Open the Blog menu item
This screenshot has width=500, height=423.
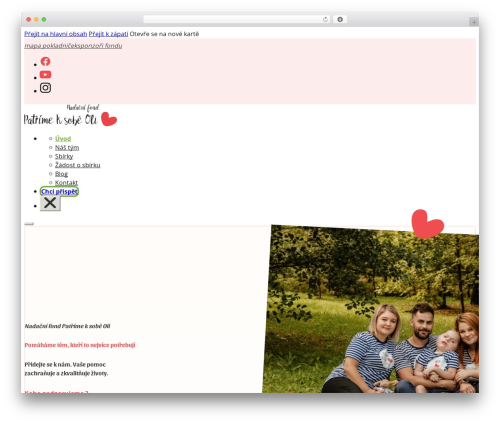coord(61,174)
